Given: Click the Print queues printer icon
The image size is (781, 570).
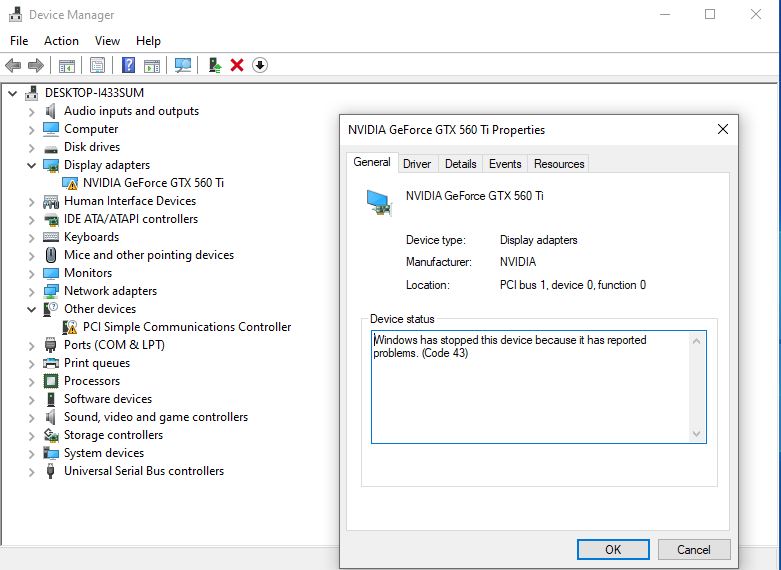Looking at the screenshot, I should tap(51, 363).
